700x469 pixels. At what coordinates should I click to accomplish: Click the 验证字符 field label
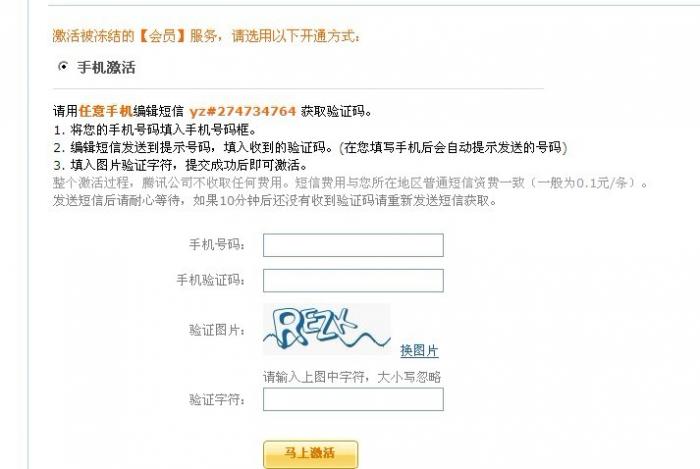[217, 399]
